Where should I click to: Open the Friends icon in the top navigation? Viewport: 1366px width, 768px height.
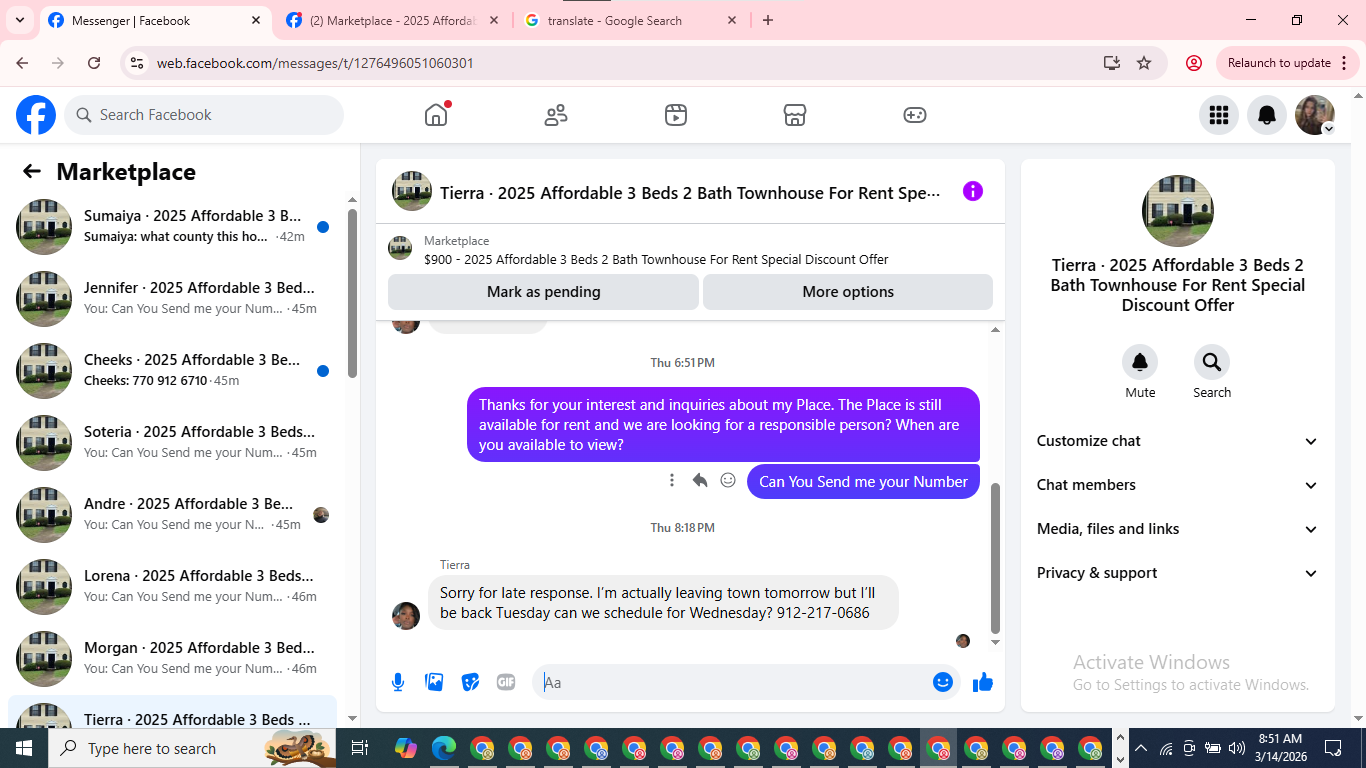(x=556, y=115)
